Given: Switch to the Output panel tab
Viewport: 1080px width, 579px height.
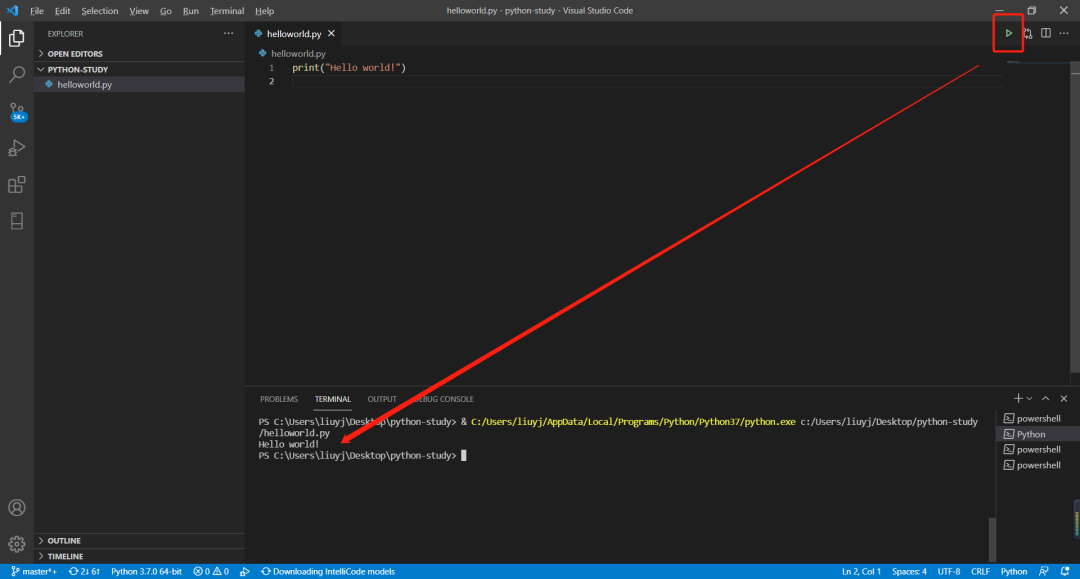Looking at the screenshot, I should [x=382, y=399].
